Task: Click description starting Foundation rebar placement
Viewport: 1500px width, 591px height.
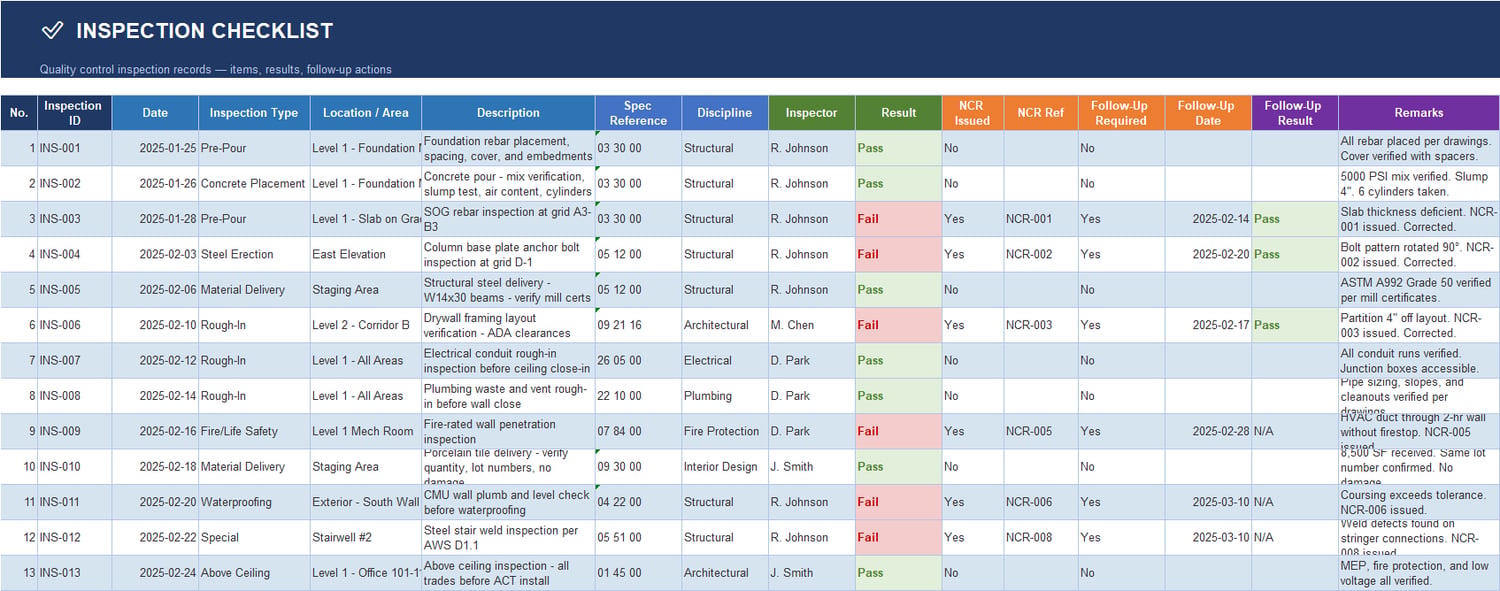Action: pyautogui.click(x=508, y=148)
